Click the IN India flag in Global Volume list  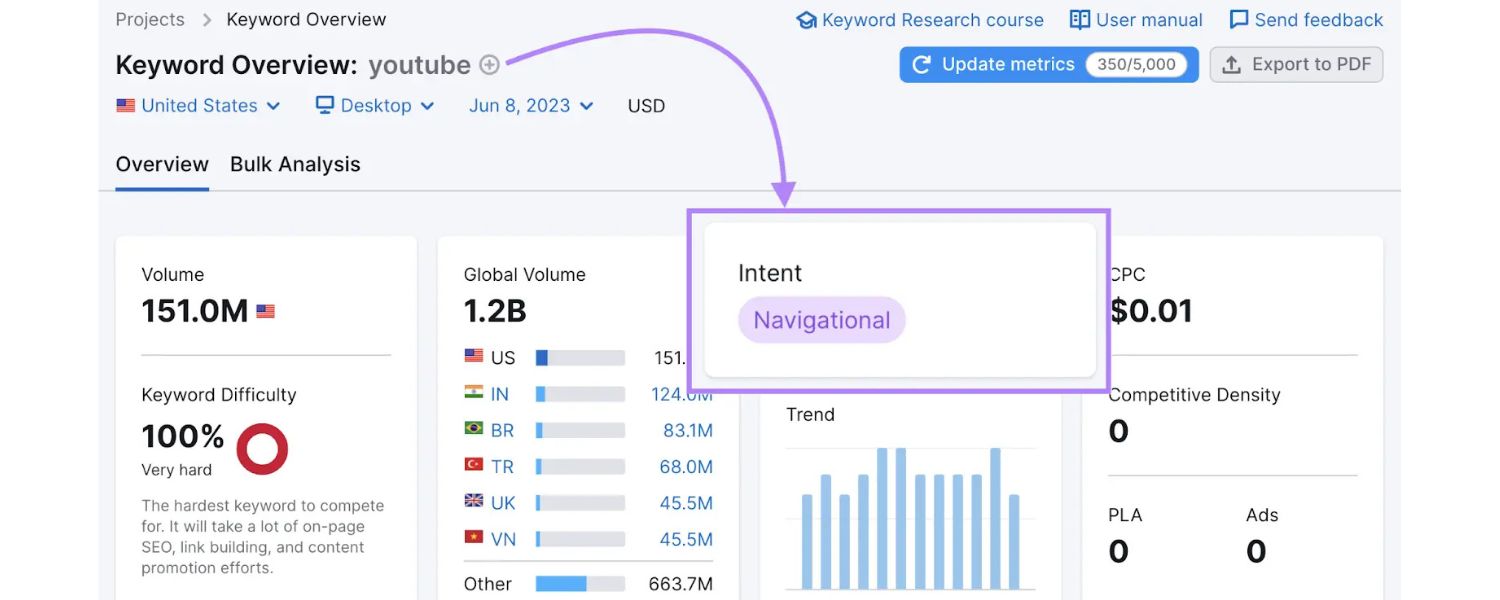click(473, 393)
